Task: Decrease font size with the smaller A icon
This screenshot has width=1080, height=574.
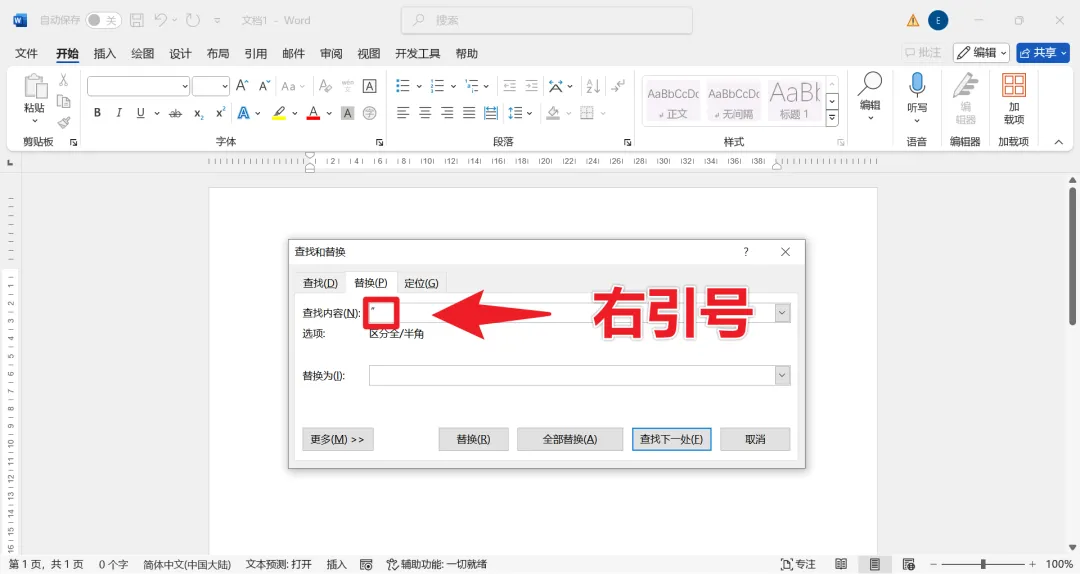Action: pyautogui.click(x=264, y=85)
